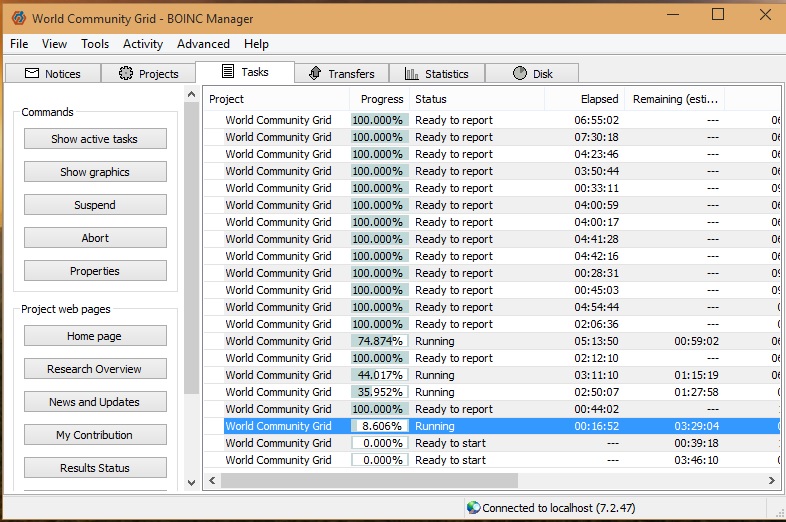
Task: Click the BOINC logo in title bar
Action: pyautogui.click(x=19, y=18)
